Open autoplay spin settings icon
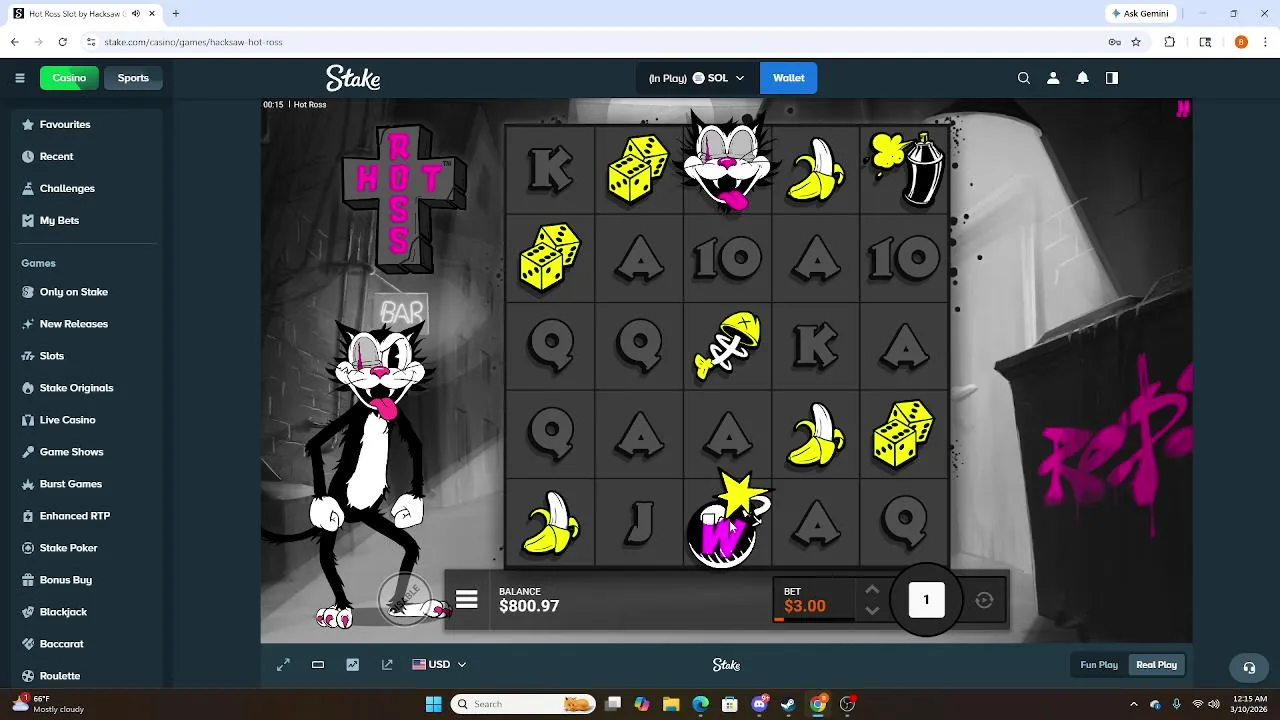The image size is (1280, 720). (x=984, y=600)
